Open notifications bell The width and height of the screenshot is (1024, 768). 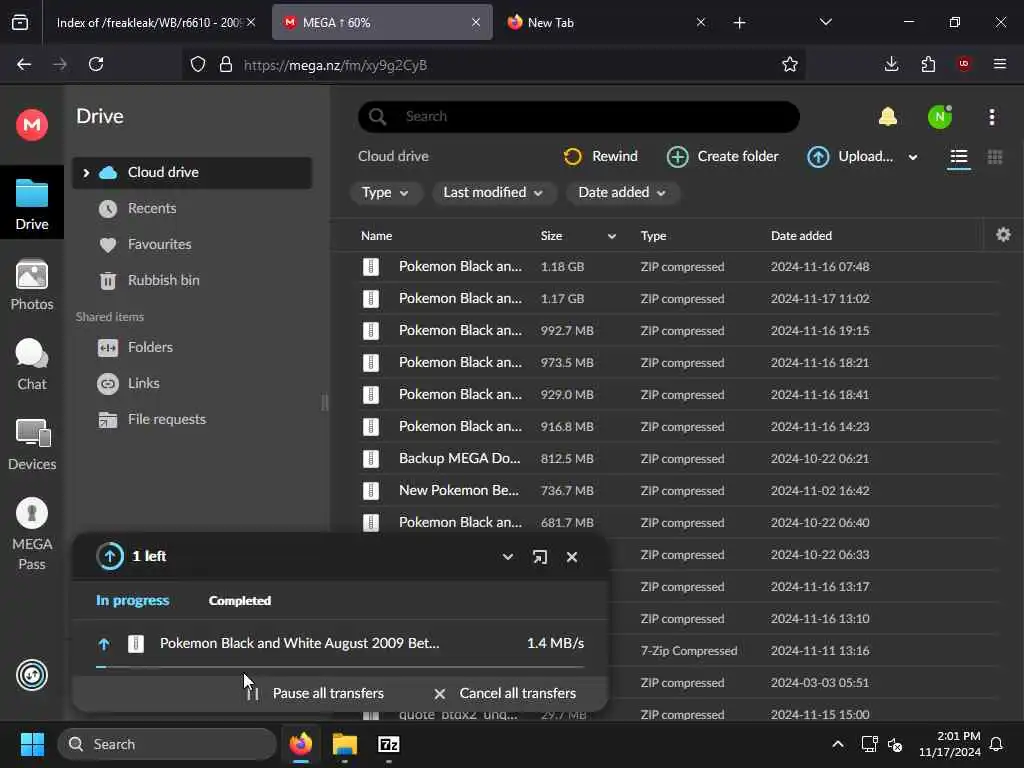pos(888,117)
